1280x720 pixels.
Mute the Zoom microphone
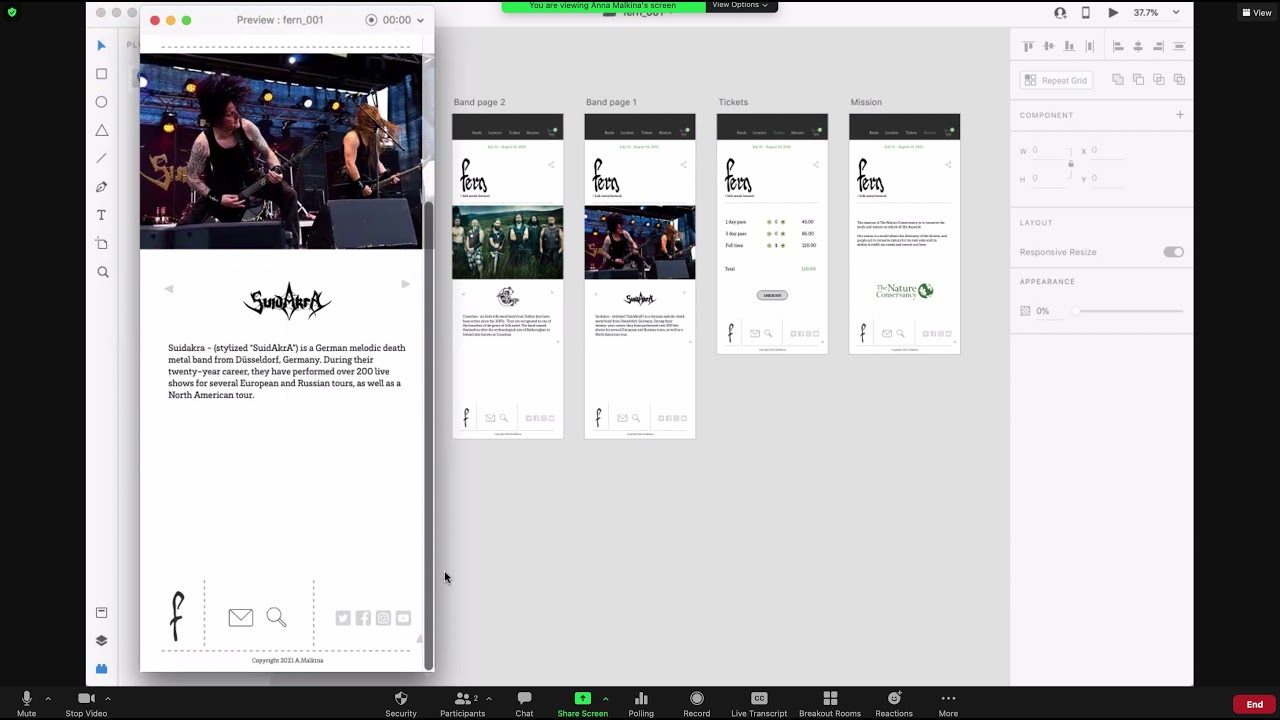(x=27, y=703)
